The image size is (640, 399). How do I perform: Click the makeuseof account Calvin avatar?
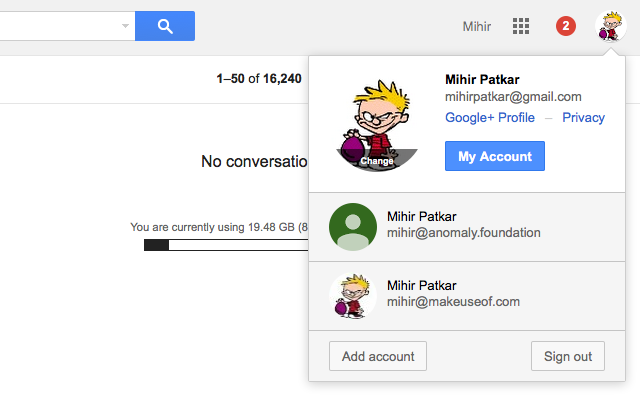[353, 296]
